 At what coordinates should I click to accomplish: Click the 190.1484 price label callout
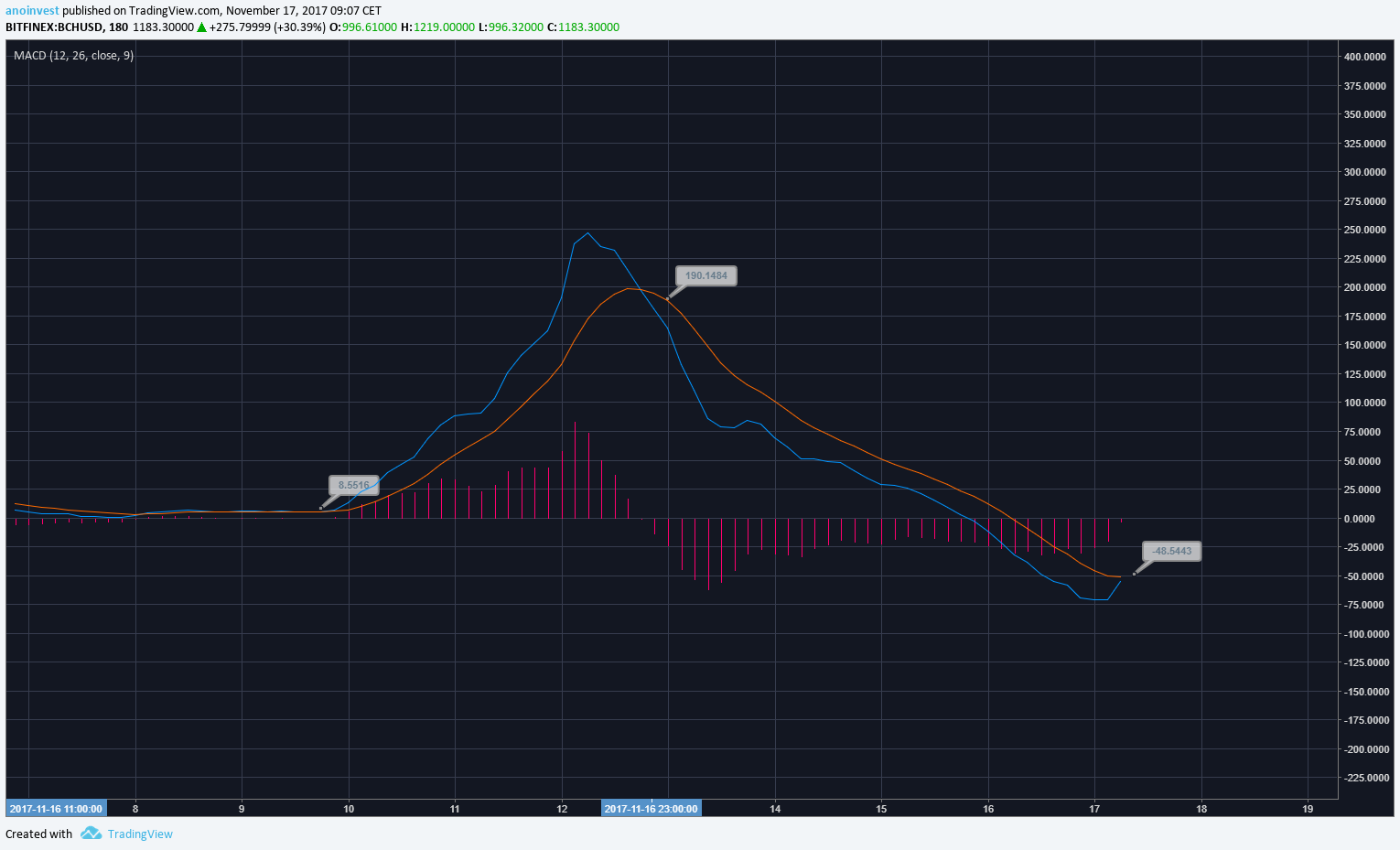[706, 275]
